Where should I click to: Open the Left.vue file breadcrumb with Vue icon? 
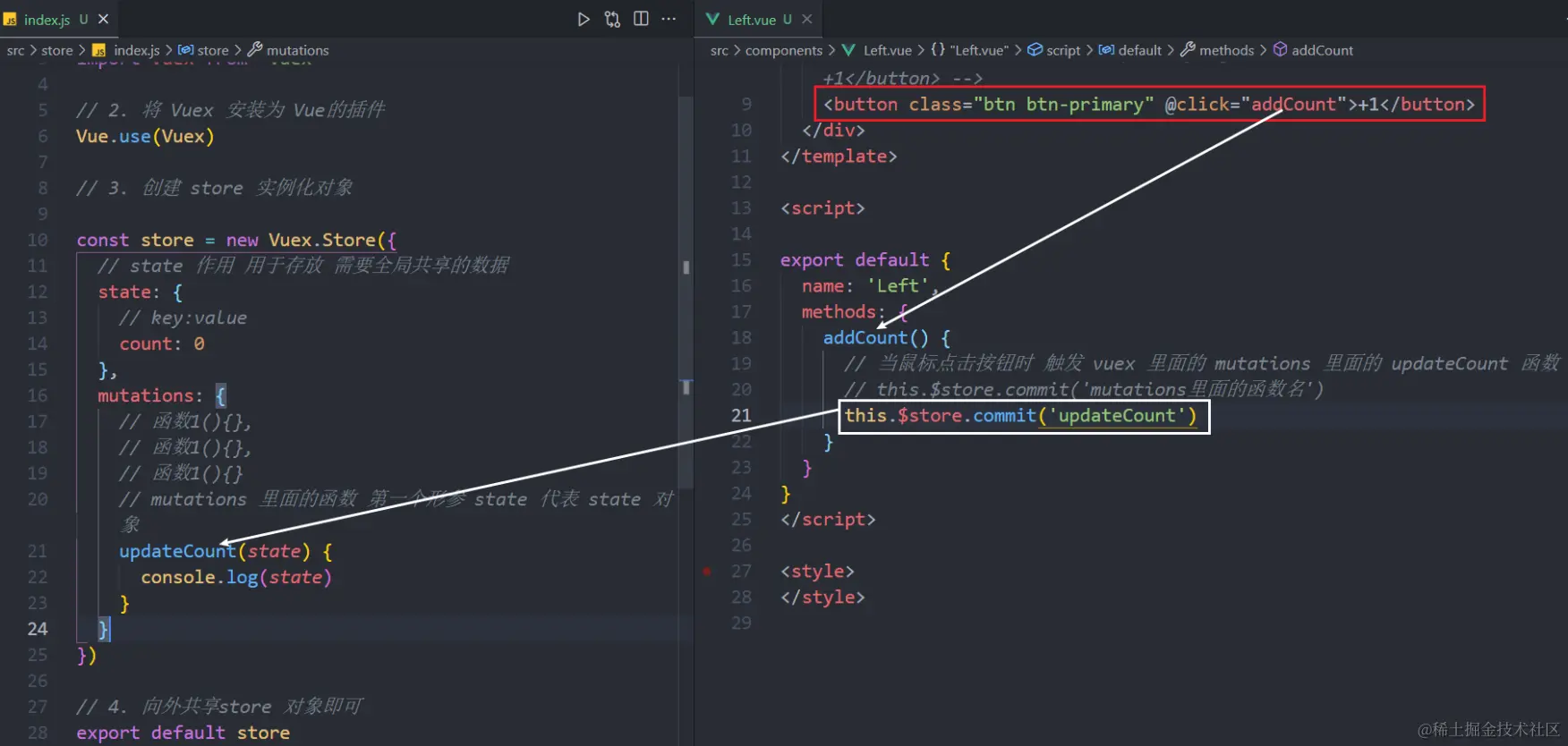(876, 50)
